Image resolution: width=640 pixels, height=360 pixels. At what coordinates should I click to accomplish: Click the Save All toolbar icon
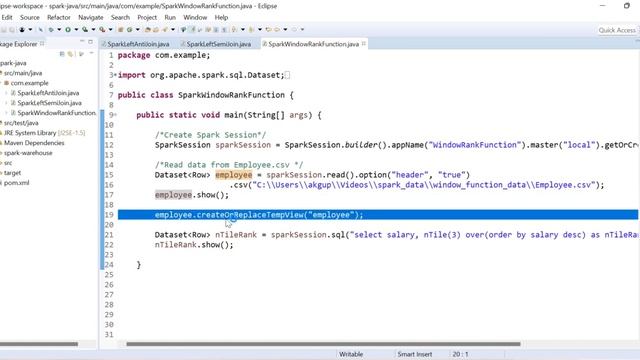click(x=12, y=29)
